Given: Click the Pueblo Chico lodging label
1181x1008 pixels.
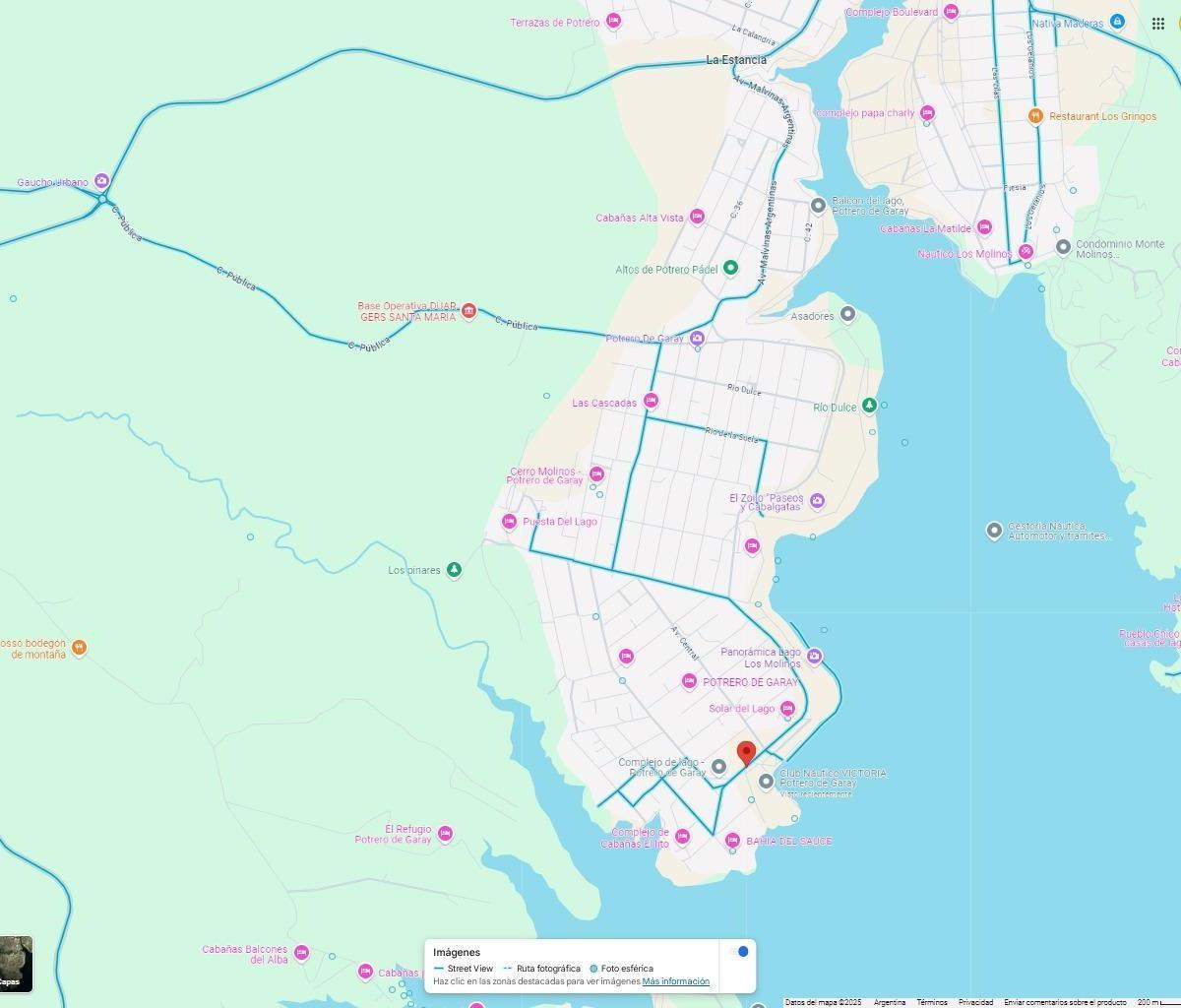Looking at the screenshot, I should (x=1150, y=638).
